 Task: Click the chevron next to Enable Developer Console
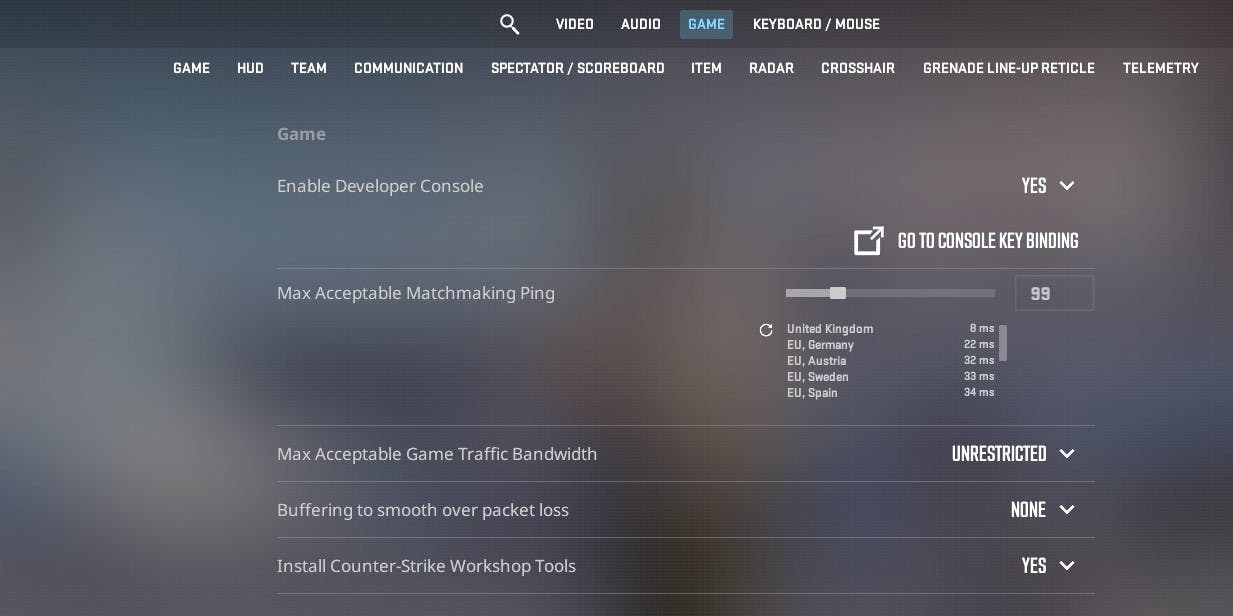click(x=1066, y=186)
